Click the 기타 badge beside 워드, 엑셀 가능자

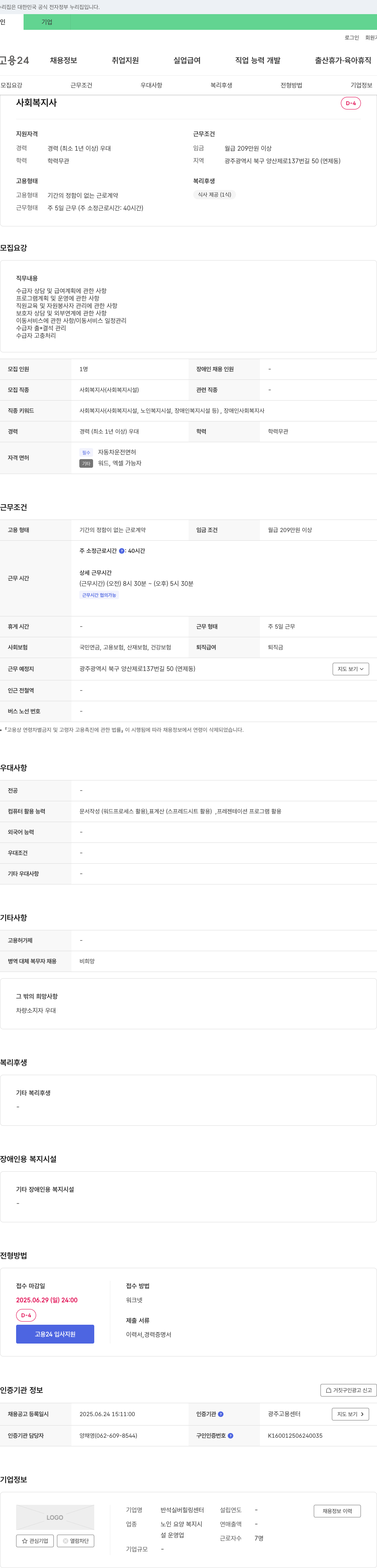pos(86,463)
